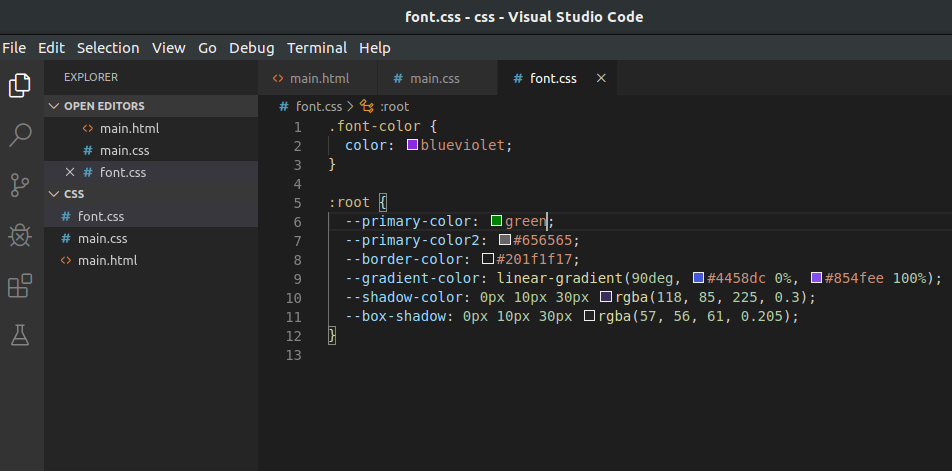This screenshot has width=952, height=471.
Task: Select main.css under Open Editors
Action: pos(124,150)
